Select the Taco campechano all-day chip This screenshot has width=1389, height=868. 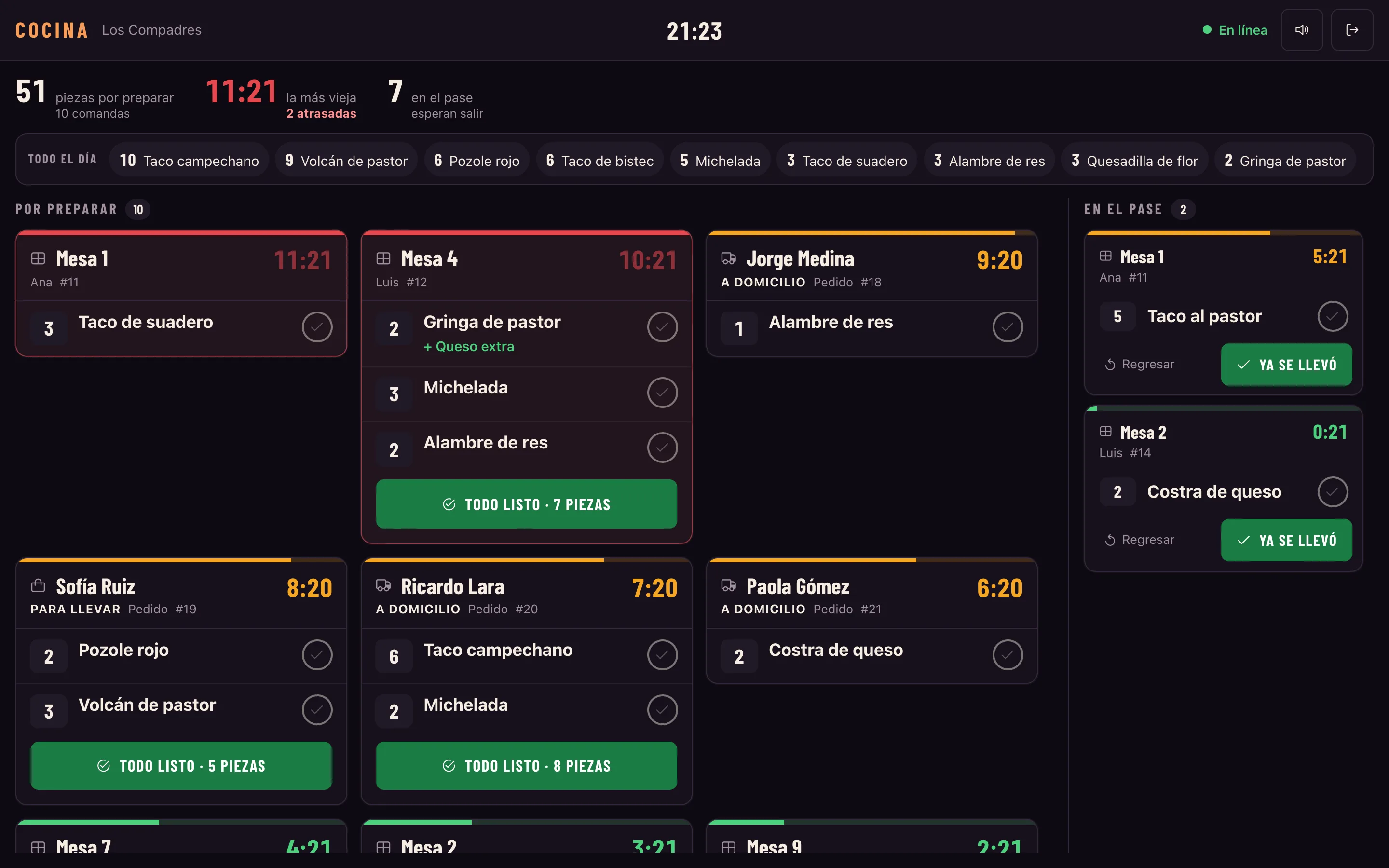189,160
